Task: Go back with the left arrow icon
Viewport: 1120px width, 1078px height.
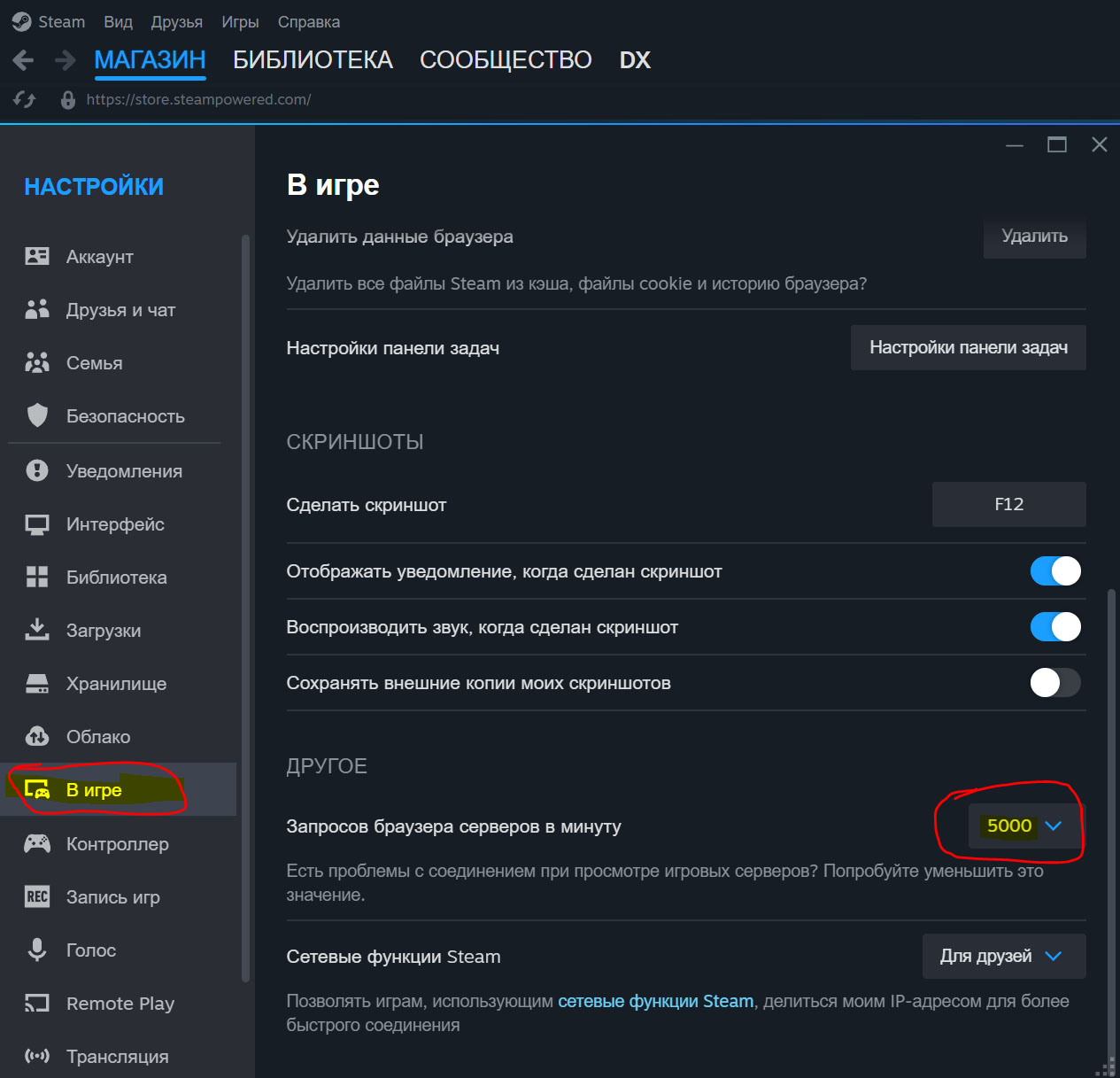Action: click(23, 60)
